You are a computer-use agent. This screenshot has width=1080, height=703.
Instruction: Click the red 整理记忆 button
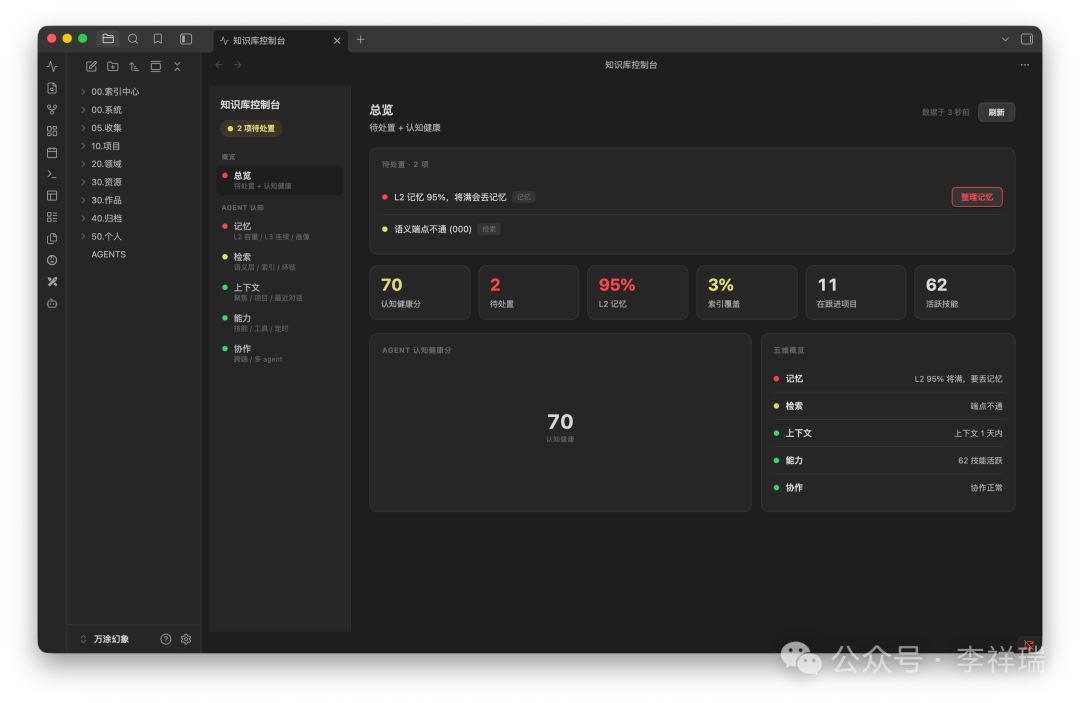pyautogui.click(x=977, y=197)
